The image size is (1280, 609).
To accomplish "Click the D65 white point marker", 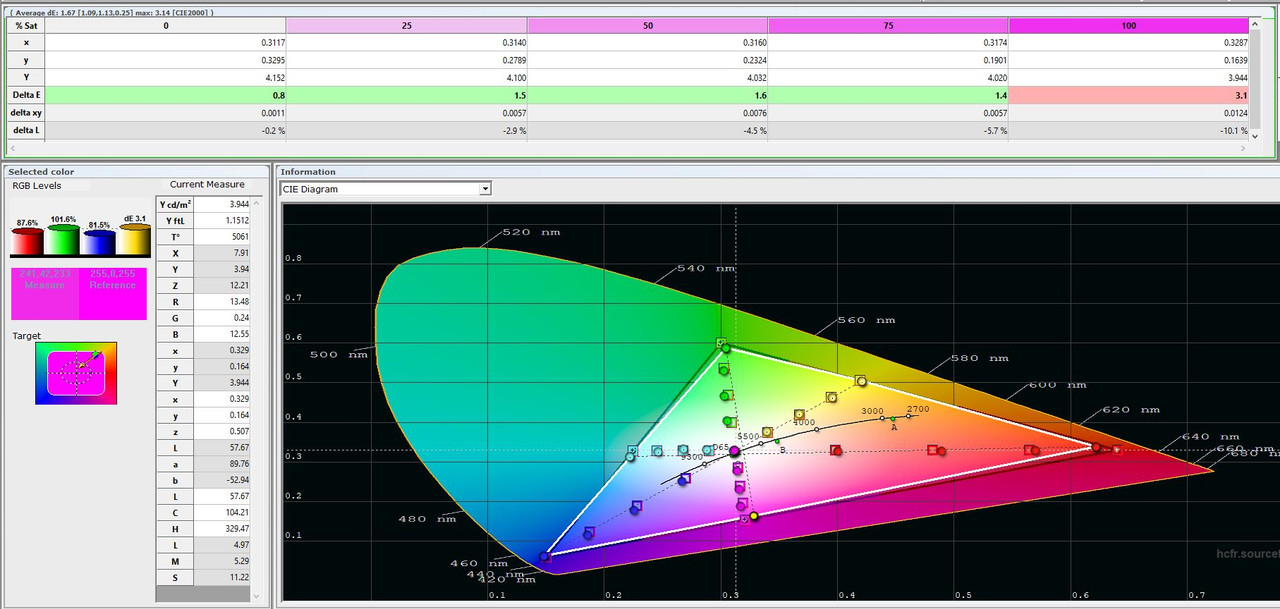I will click(x=734, y=452).
